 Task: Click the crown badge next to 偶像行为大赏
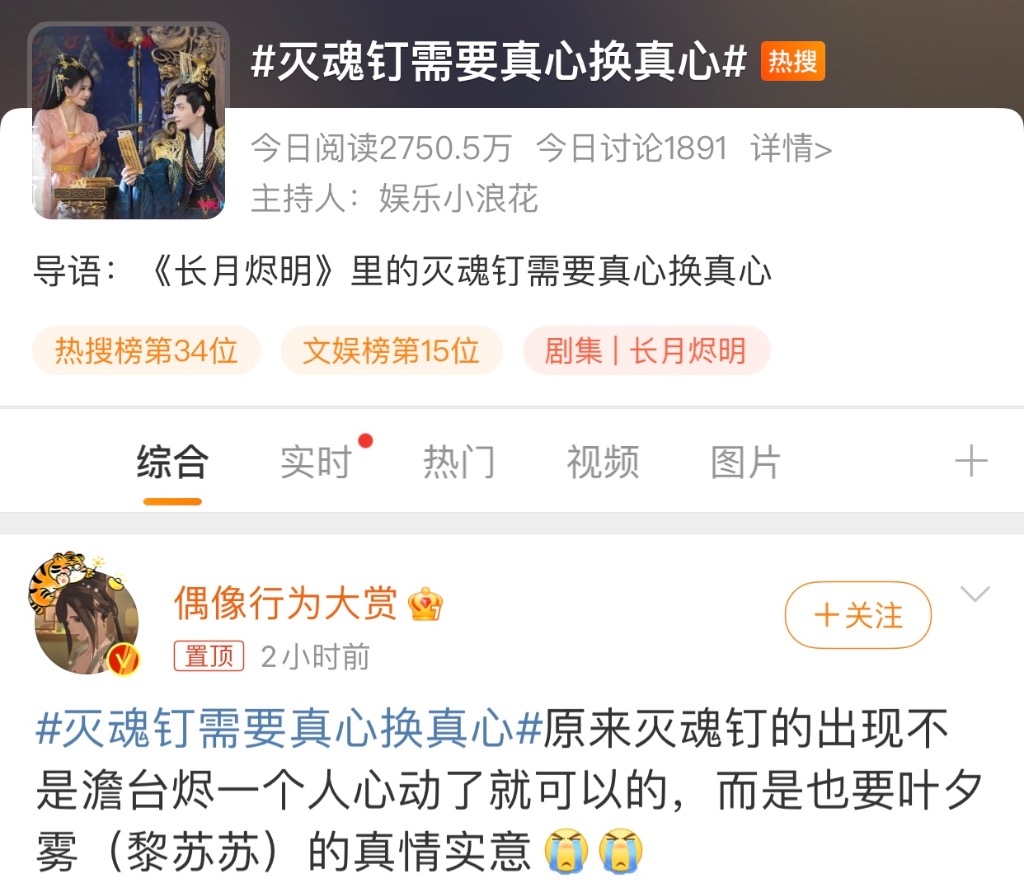pyautogui.click(x=424, y=604)
